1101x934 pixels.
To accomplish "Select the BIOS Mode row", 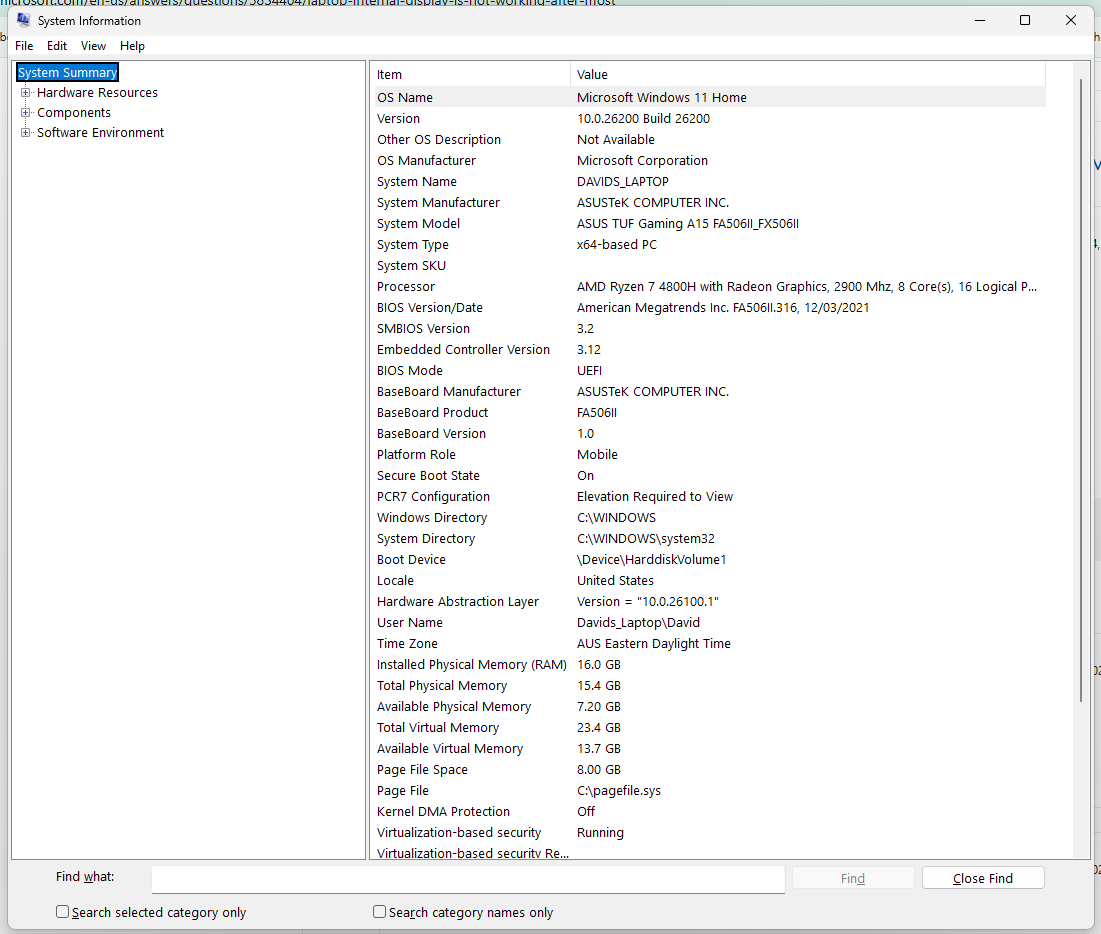I will click(x=708, y=371).
